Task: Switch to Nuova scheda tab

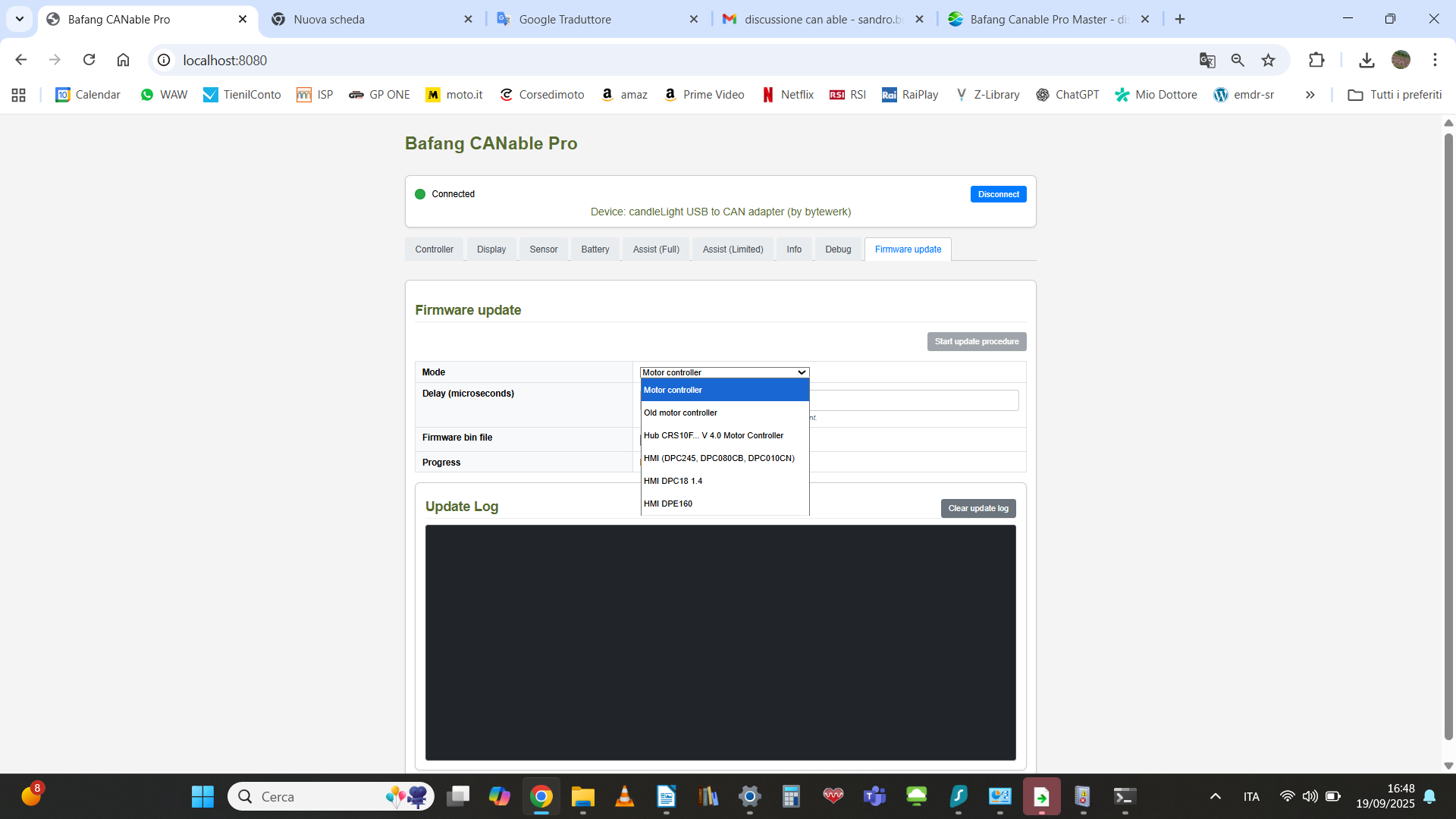Action: (372, 19)
